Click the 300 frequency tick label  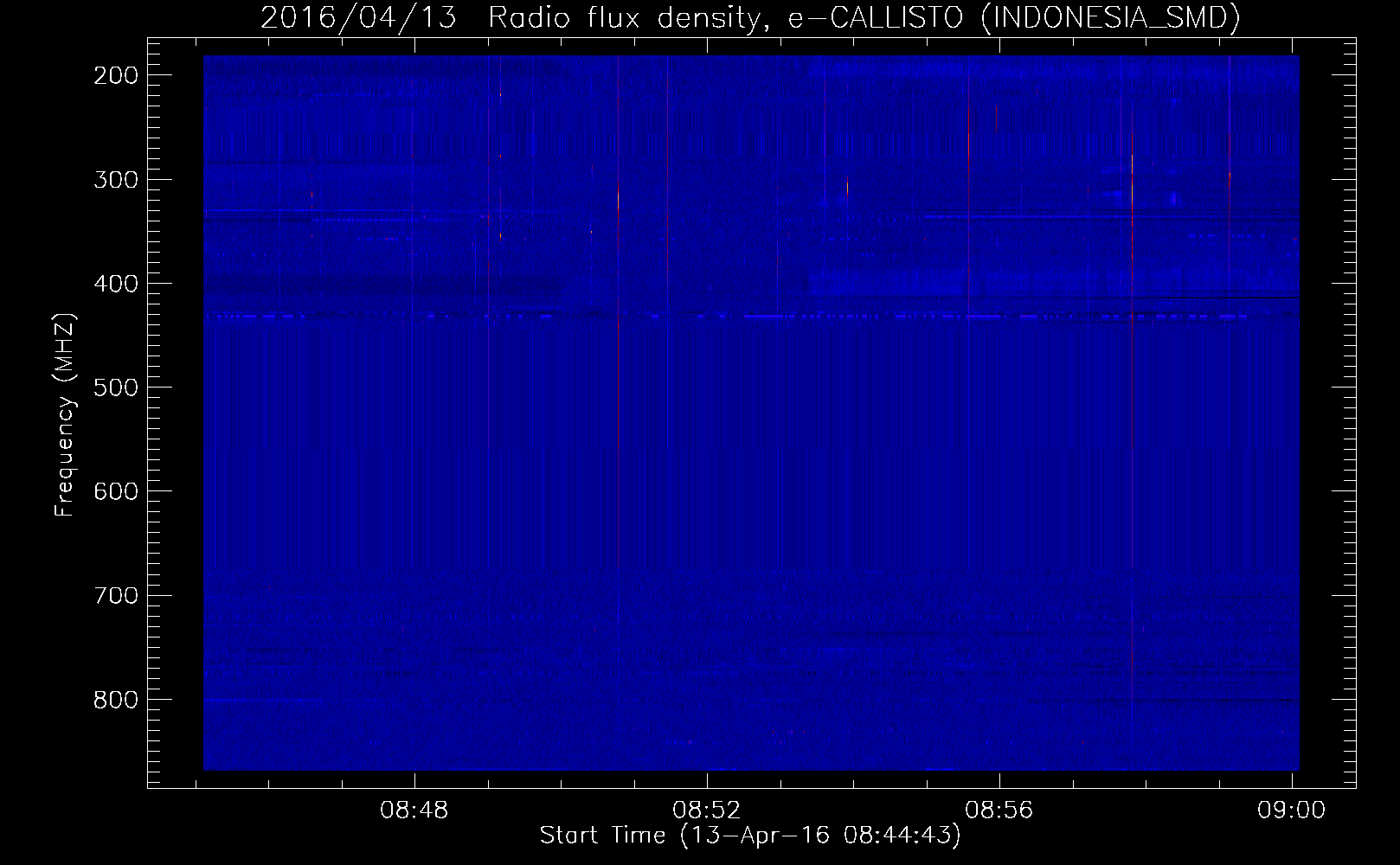click(x=115, y=180)
